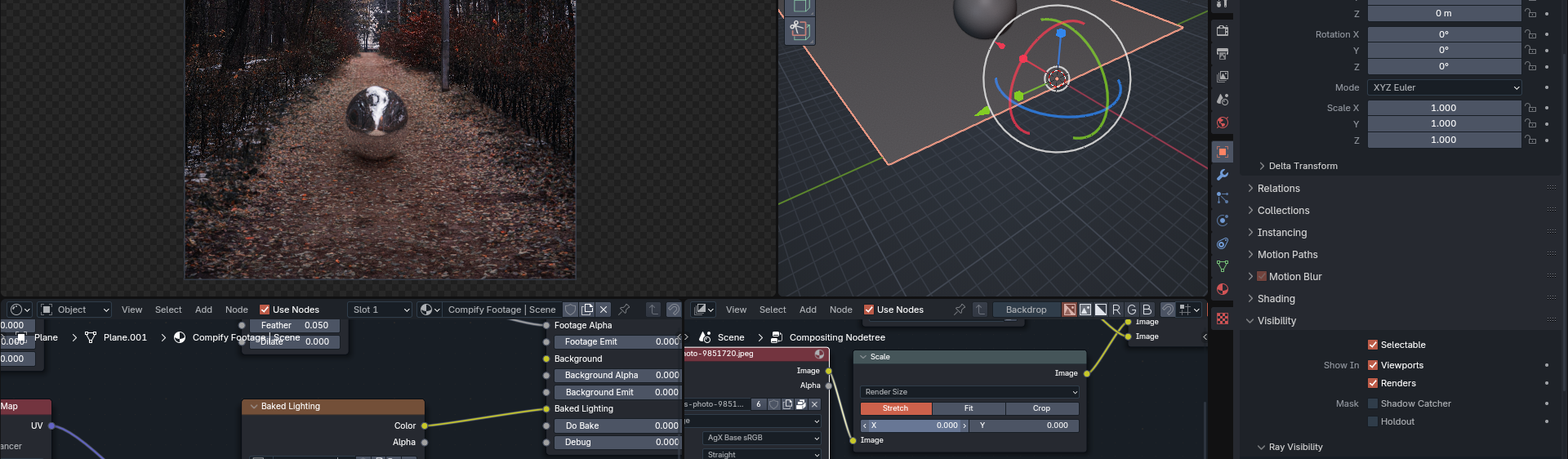Show blue backdrop channel
Image resolution: width=1568 pixels, height=459 pixels.
click(x=1147, y=310)
